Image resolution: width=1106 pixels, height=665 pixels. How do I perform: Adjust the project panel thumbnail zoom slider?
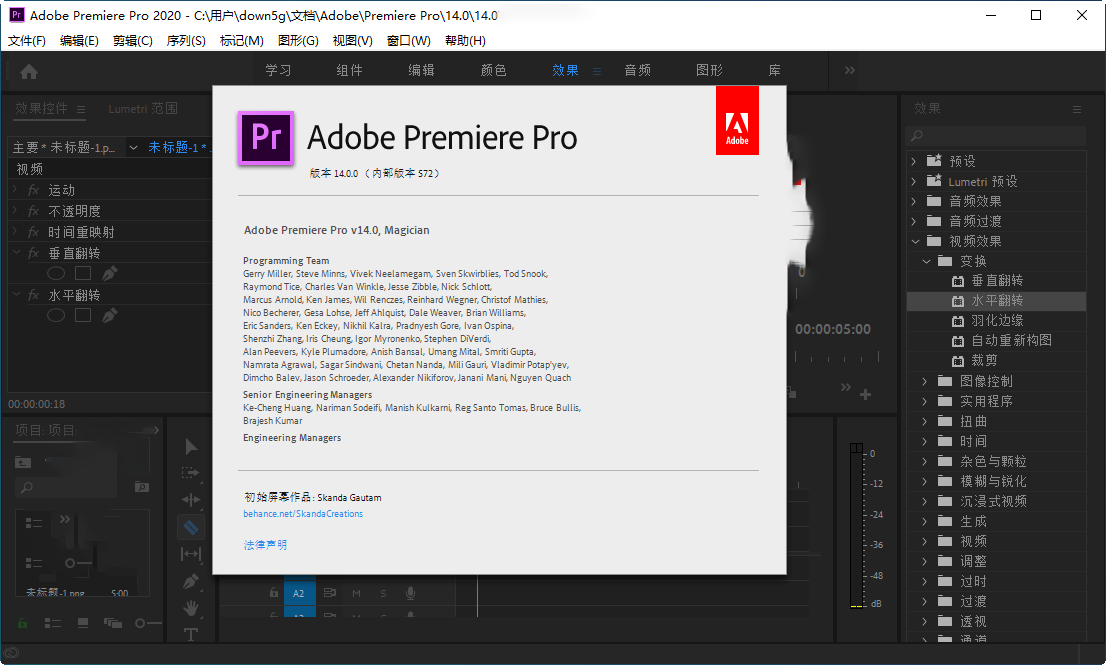(x=148, y=623)
